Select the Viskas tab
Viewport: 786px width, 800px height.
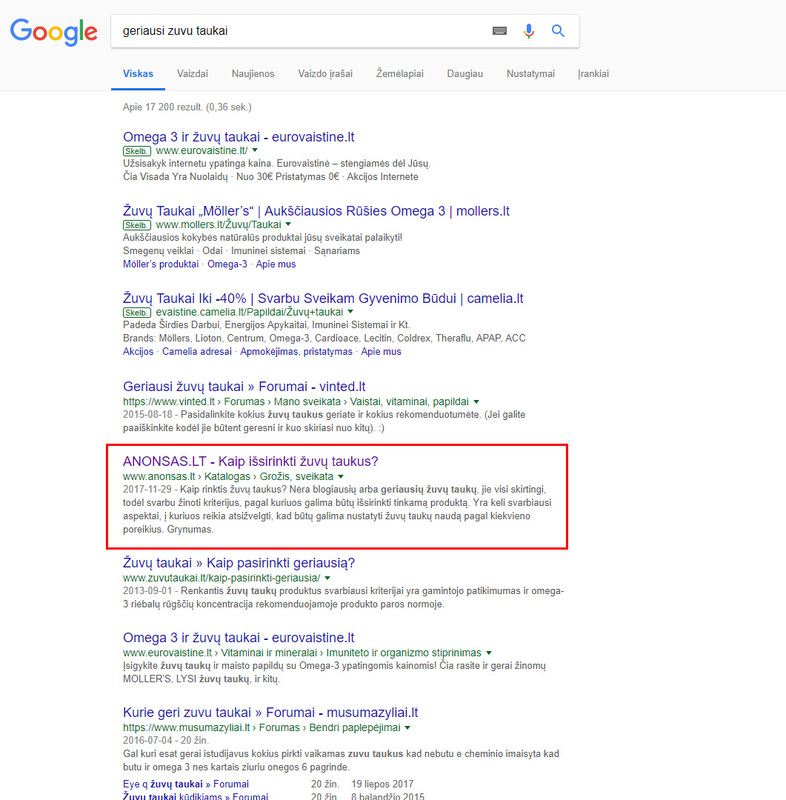click(138, 73)
